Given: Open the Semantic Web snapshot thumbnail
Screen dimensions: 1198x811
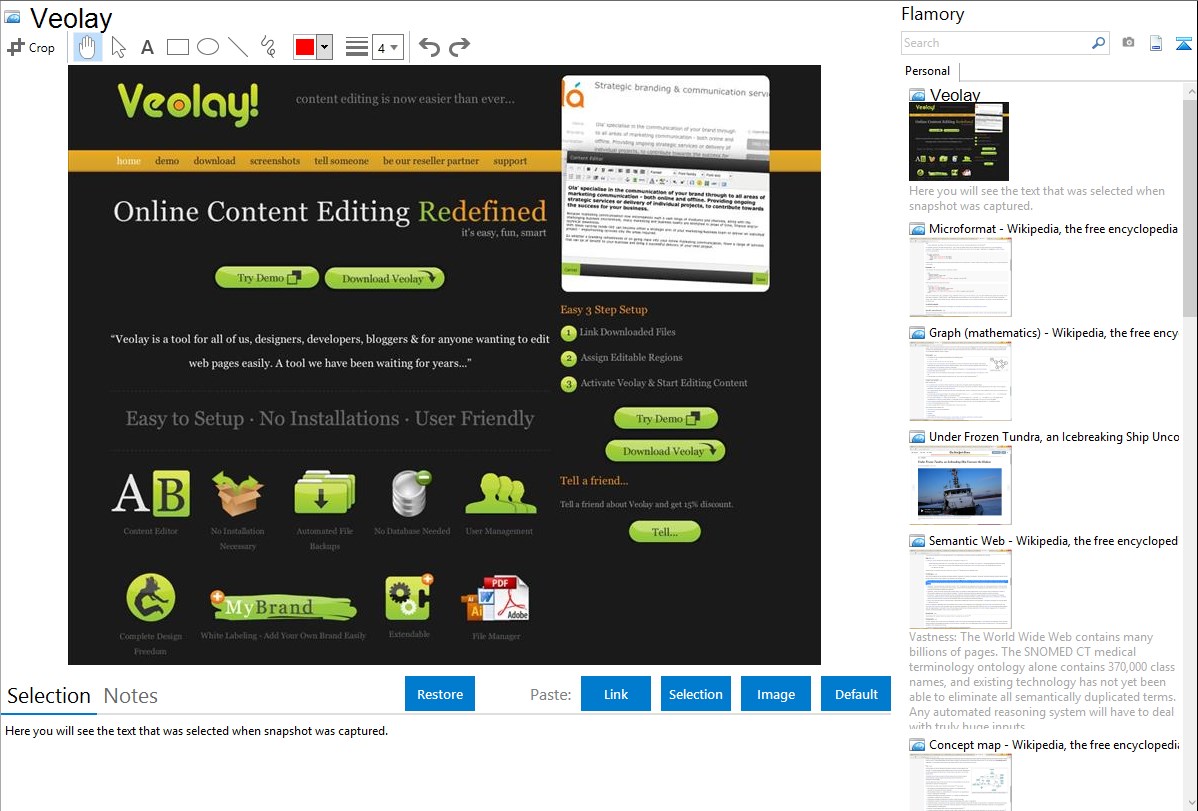Looking at the screenshot, I should point(960,589).
